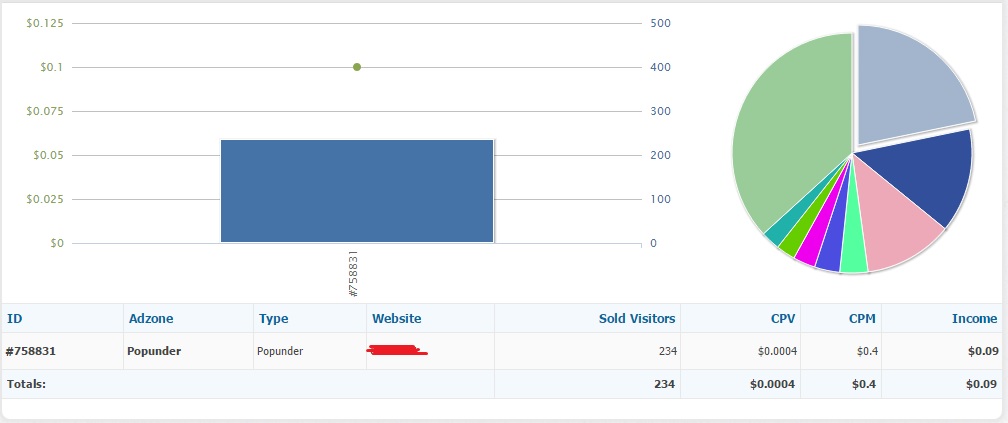Sort by CPV column header
This screenshot has width=1008, height=423.
pos(781,319)
